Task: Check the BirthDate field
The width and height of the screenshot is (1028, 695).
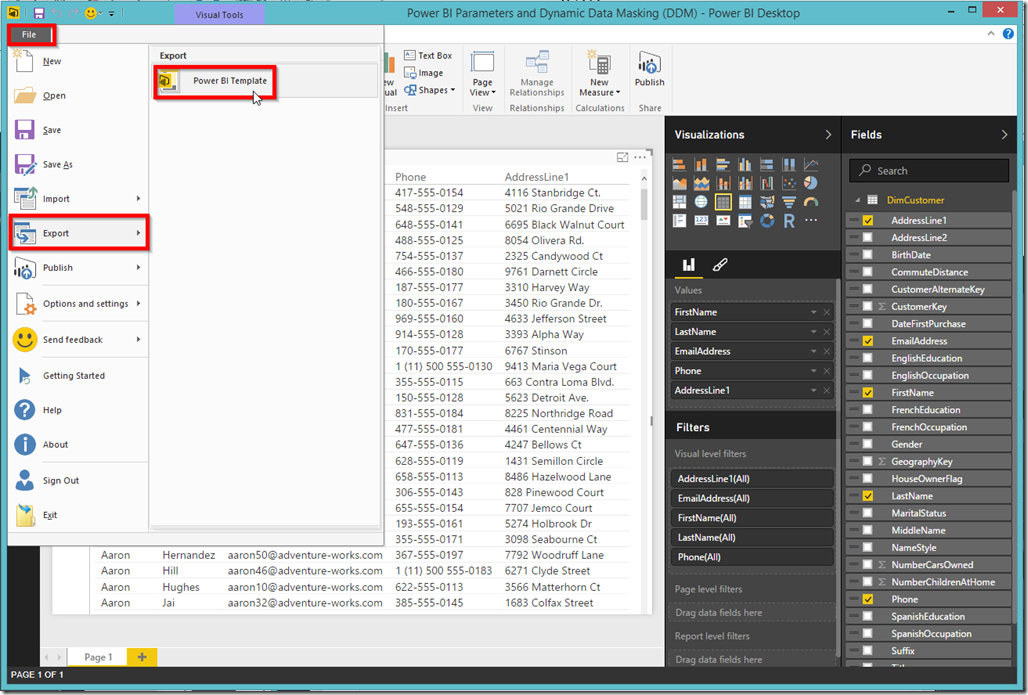Action: 868,254
